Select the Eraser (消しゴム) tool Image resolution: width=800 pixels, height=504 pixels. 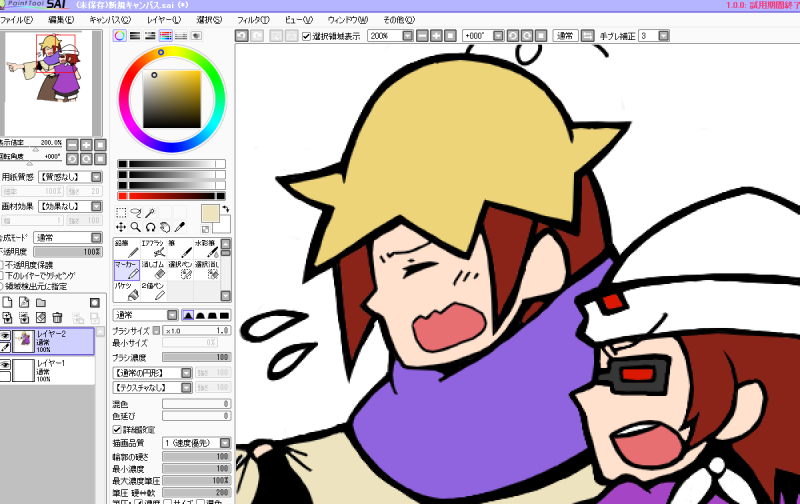click(x=153, y=270)
